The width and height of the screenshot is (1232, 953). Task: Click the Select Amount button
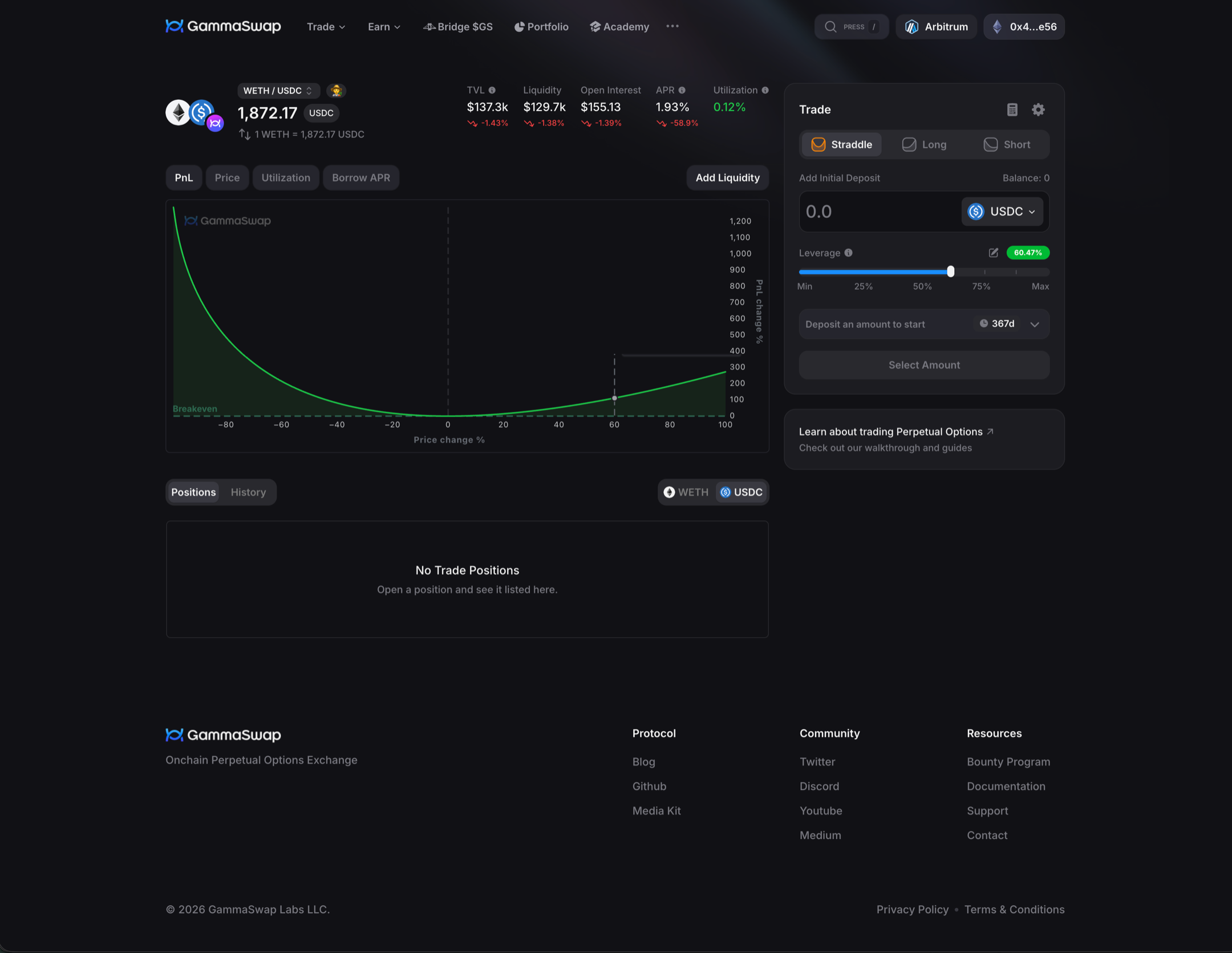pyautogui.click(x=924, y=365)
